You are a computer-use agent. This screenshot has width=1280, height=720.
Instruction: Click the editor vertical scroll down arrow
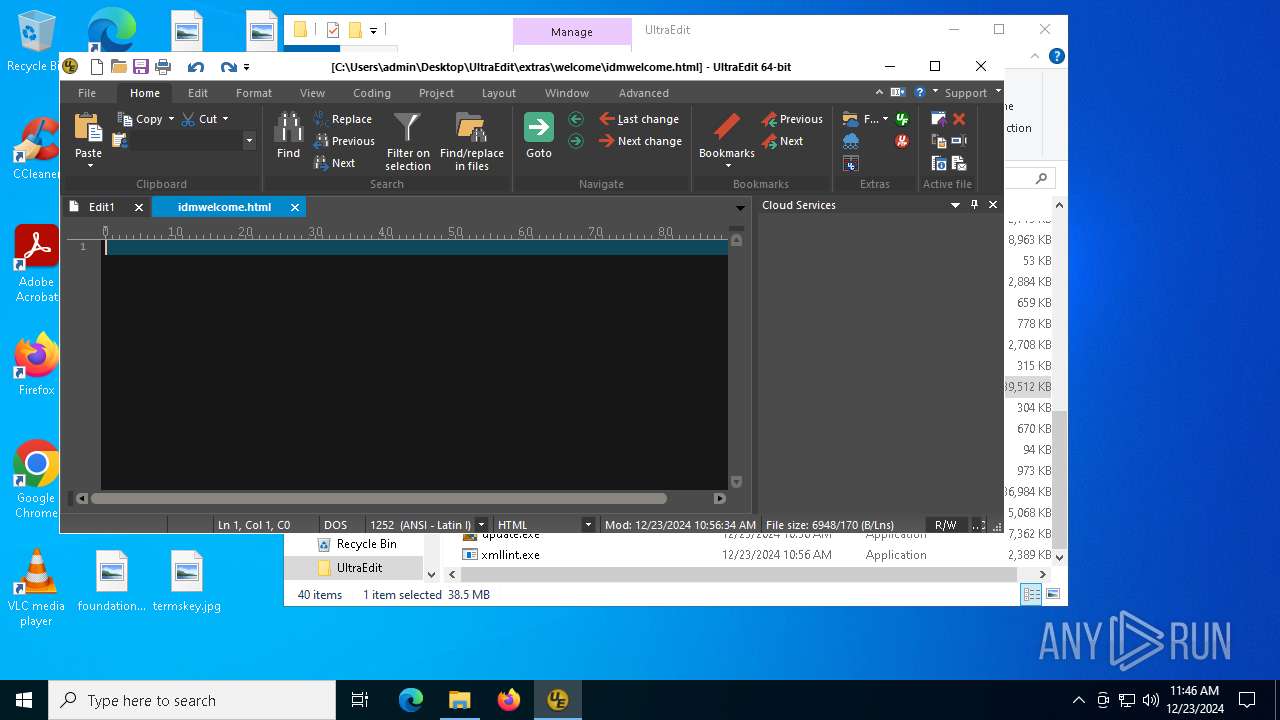pos(736,481)
